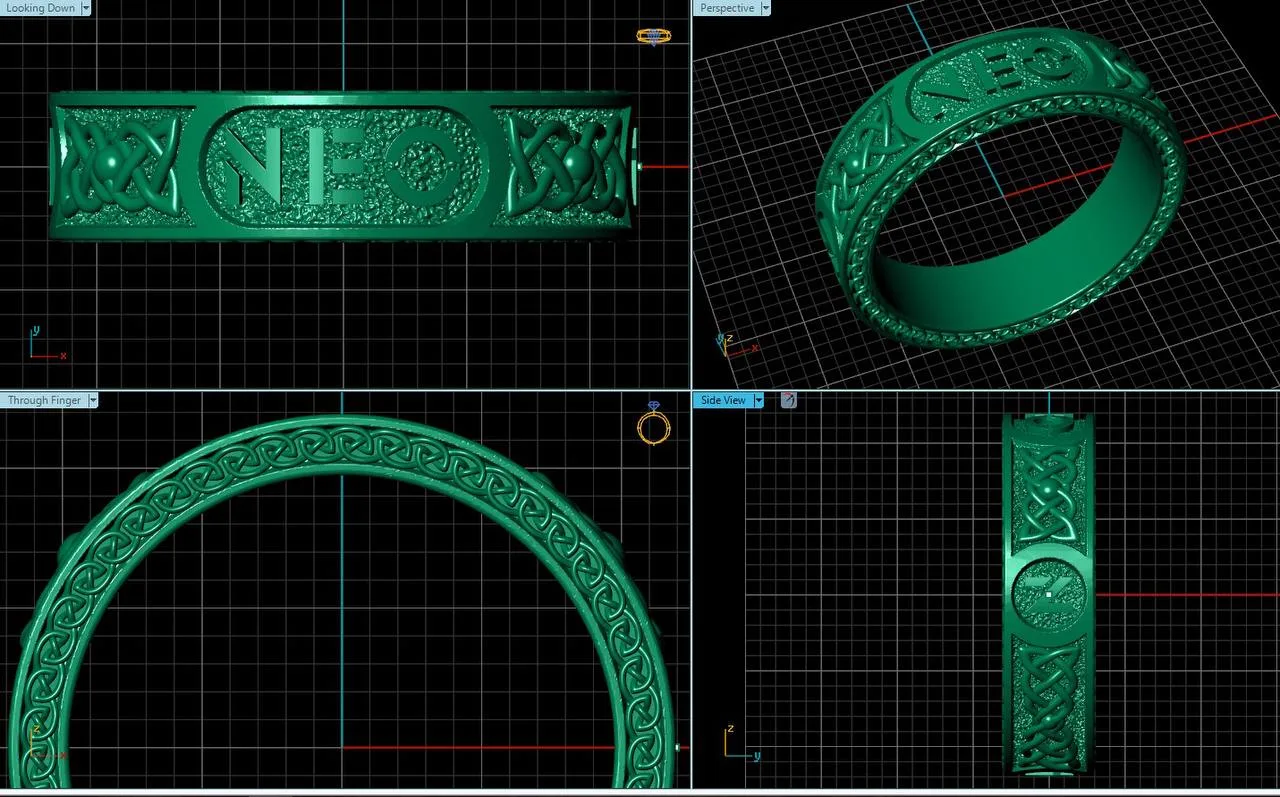Activate the Looking Down viewport label

[40, 8]
